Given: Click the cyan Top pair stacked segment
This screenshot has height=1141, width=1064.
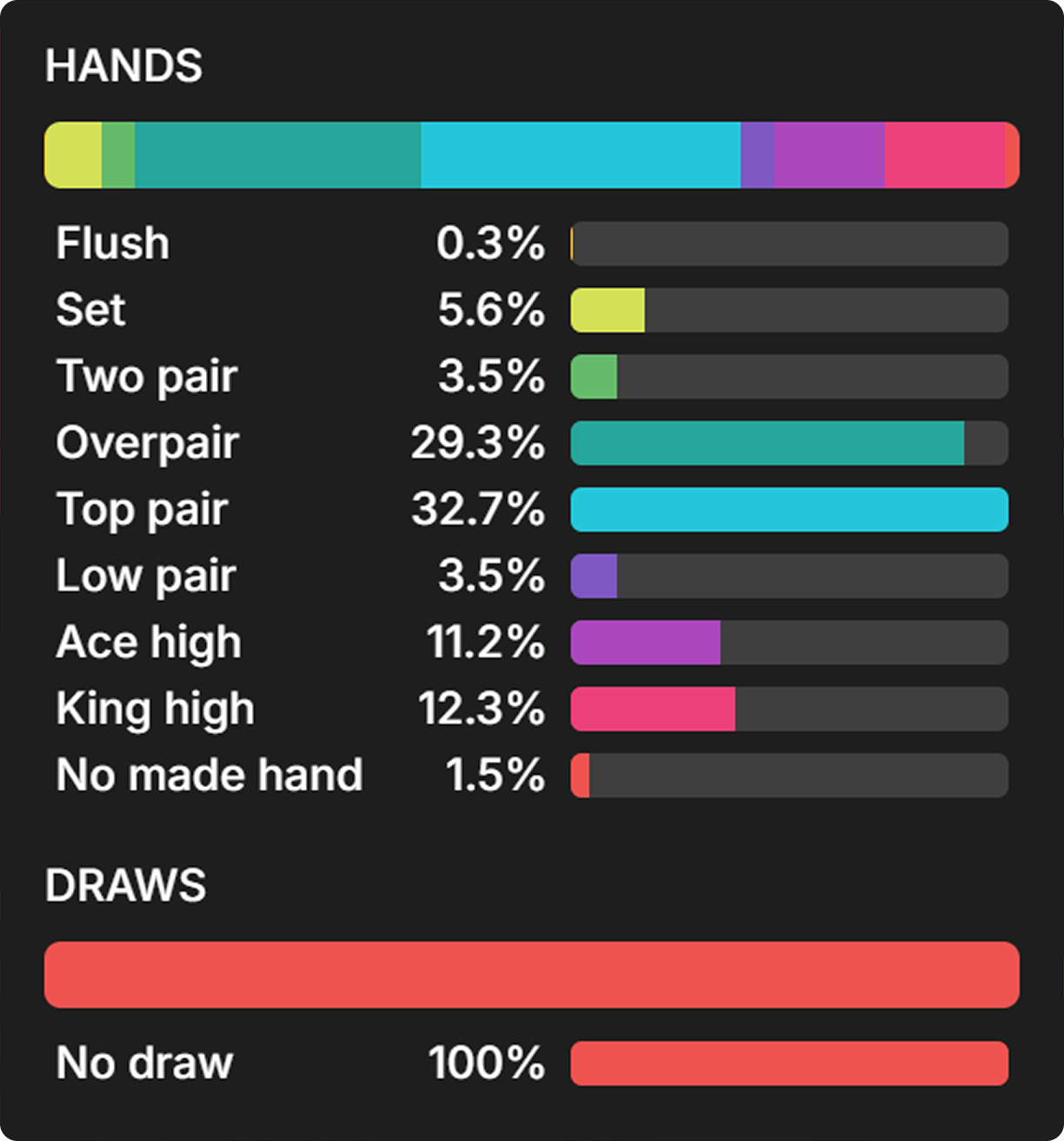Looking at the screenshot, I should pos(581,155).
